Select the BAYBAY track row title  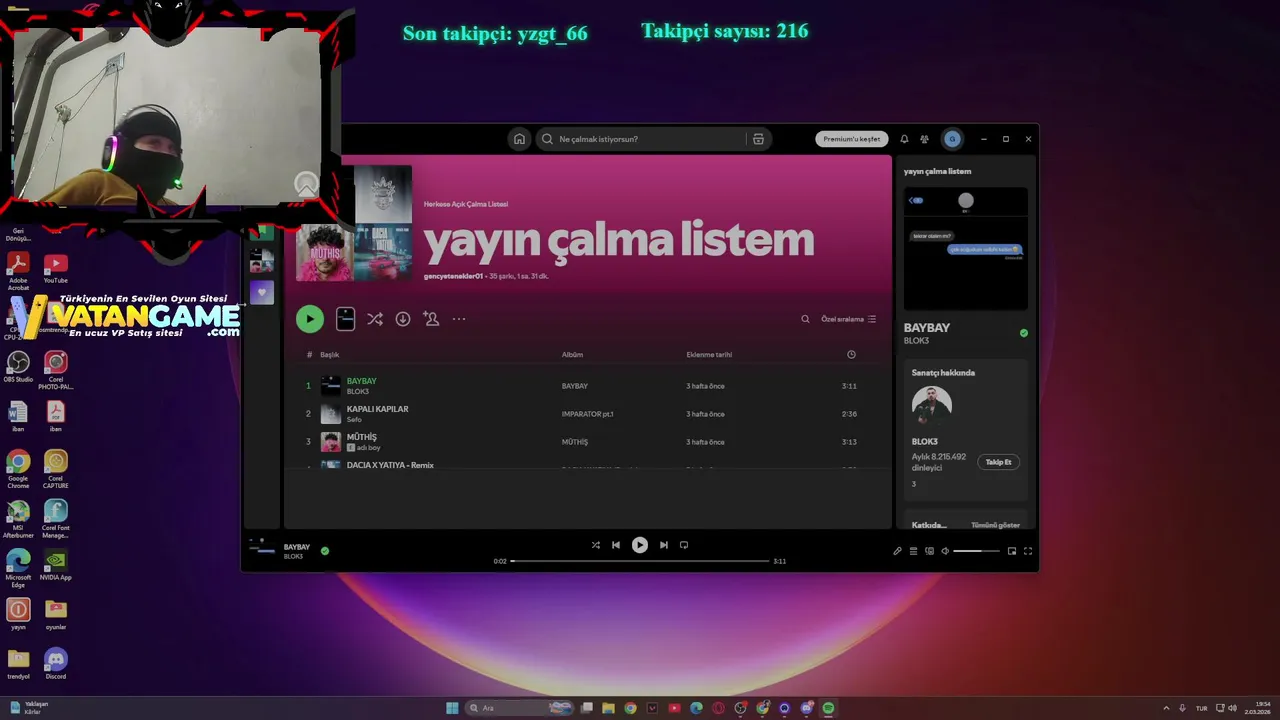pyautogui.click(x=361, y=381)
